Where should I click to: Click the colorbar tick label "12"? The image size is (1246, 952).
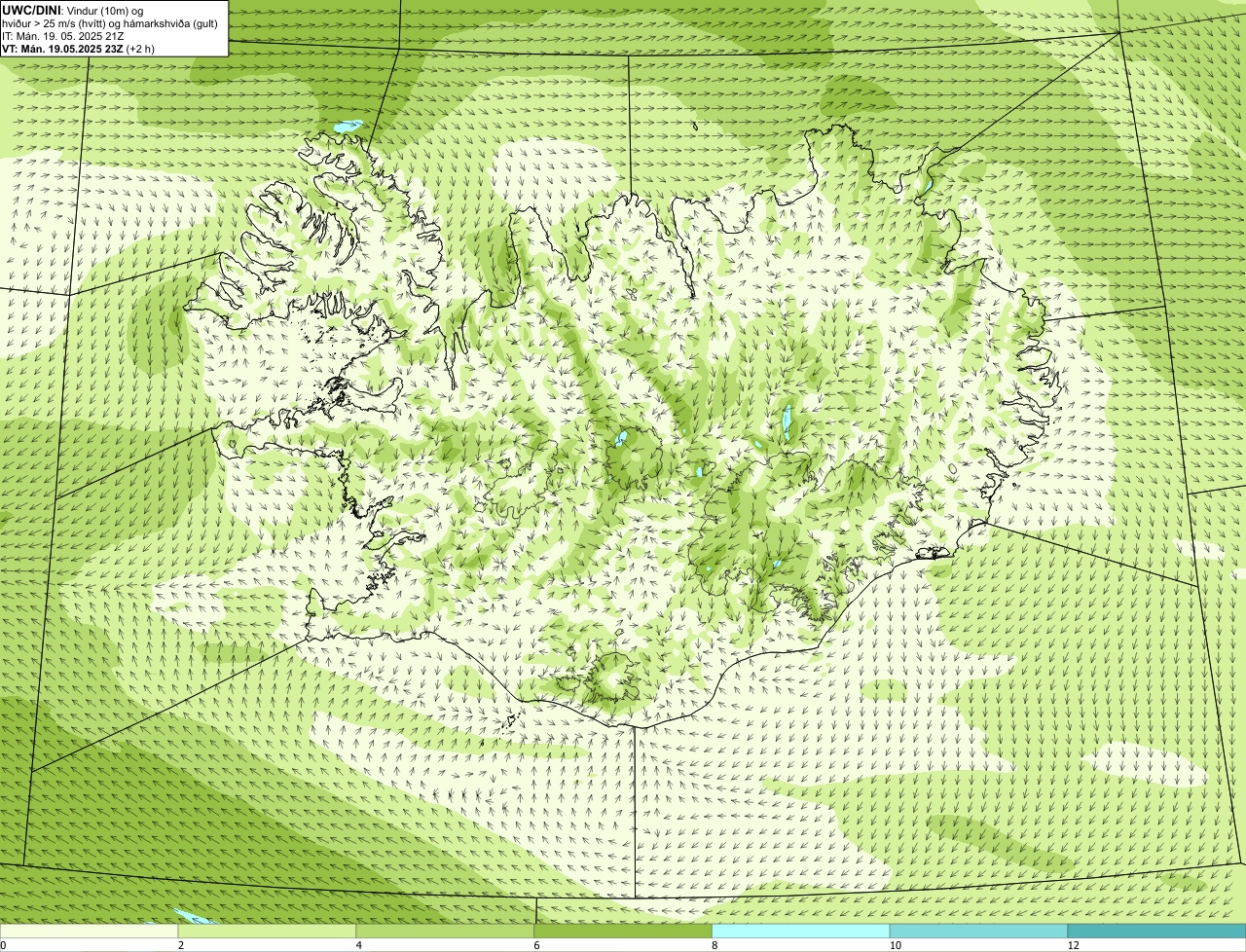[x=1074, y=945]
